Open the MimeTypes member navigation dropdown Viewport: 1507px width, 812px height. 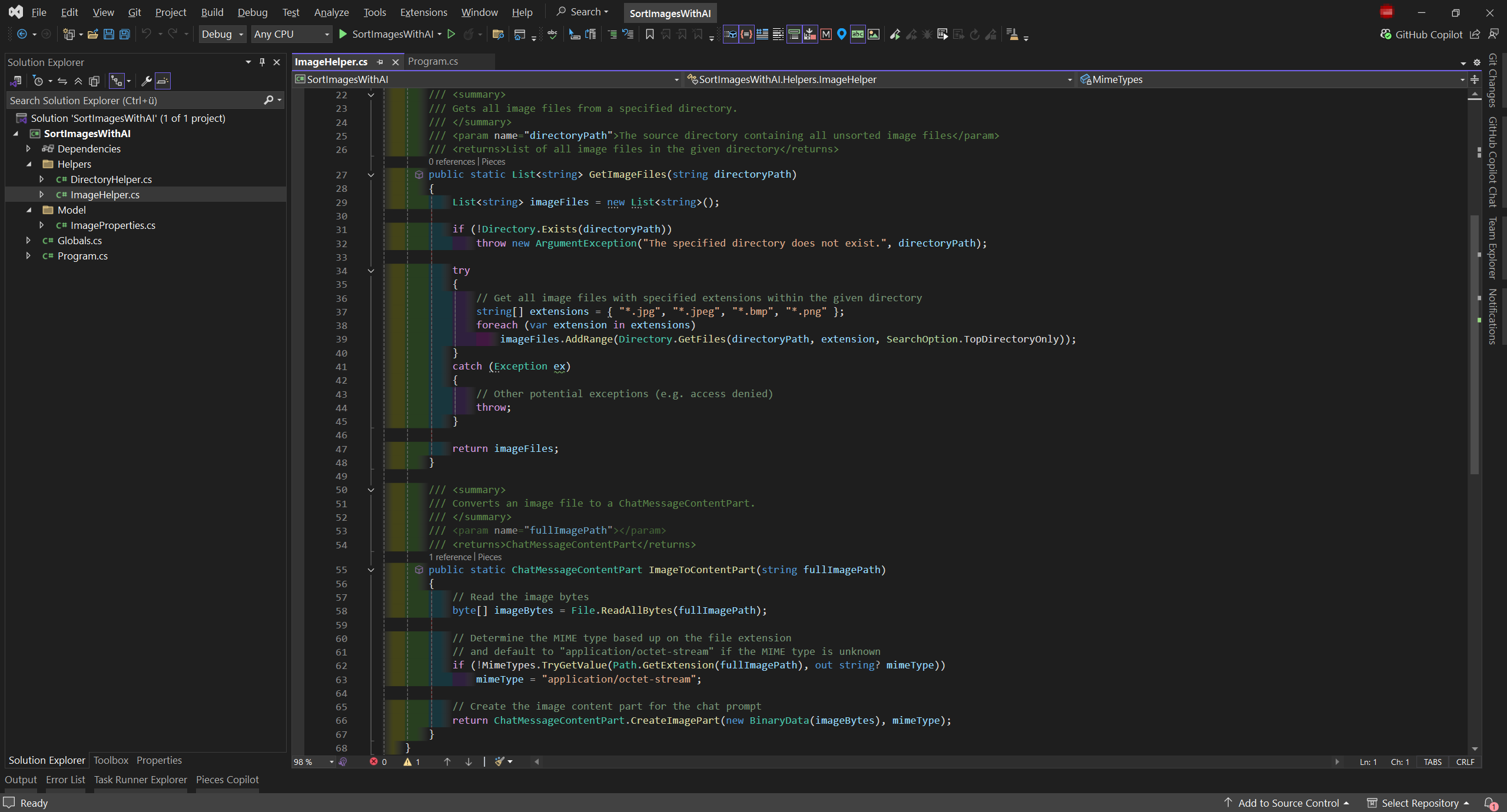tap(1273, 79)
